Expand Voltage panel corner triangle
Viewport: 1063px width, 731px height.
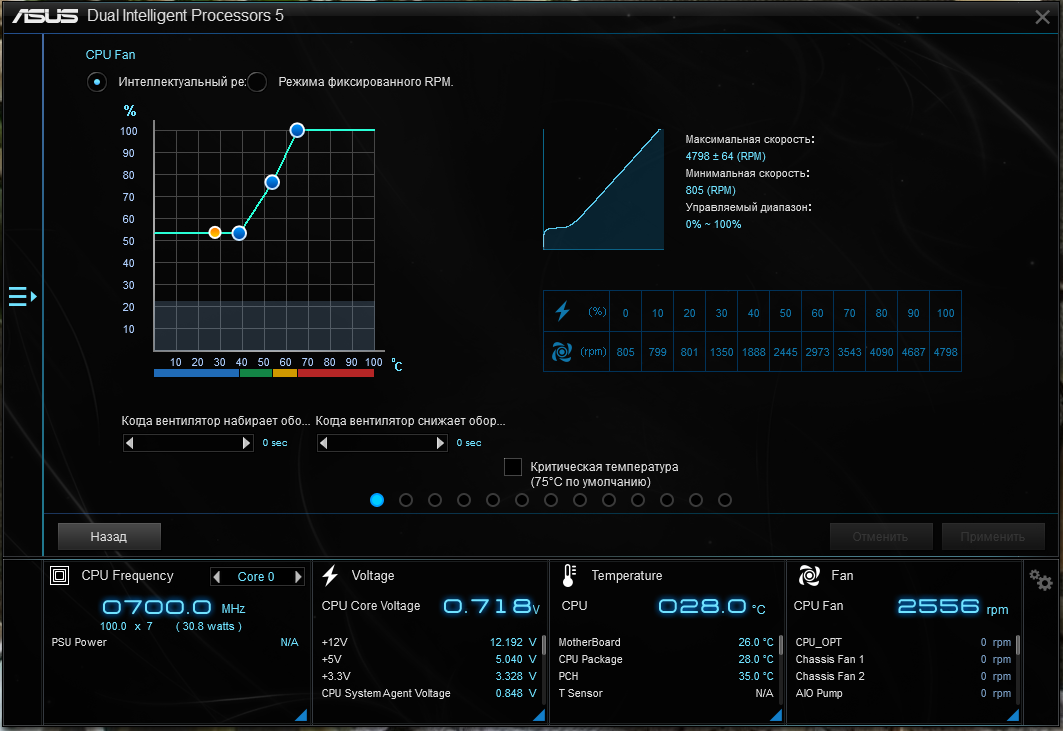pos(539,715)
